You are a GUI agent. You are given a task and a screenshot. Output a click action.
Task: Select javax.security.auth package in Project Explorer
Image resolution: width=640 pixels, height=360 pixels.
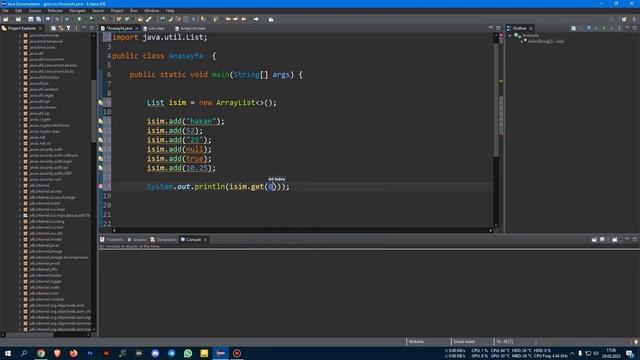45,149
